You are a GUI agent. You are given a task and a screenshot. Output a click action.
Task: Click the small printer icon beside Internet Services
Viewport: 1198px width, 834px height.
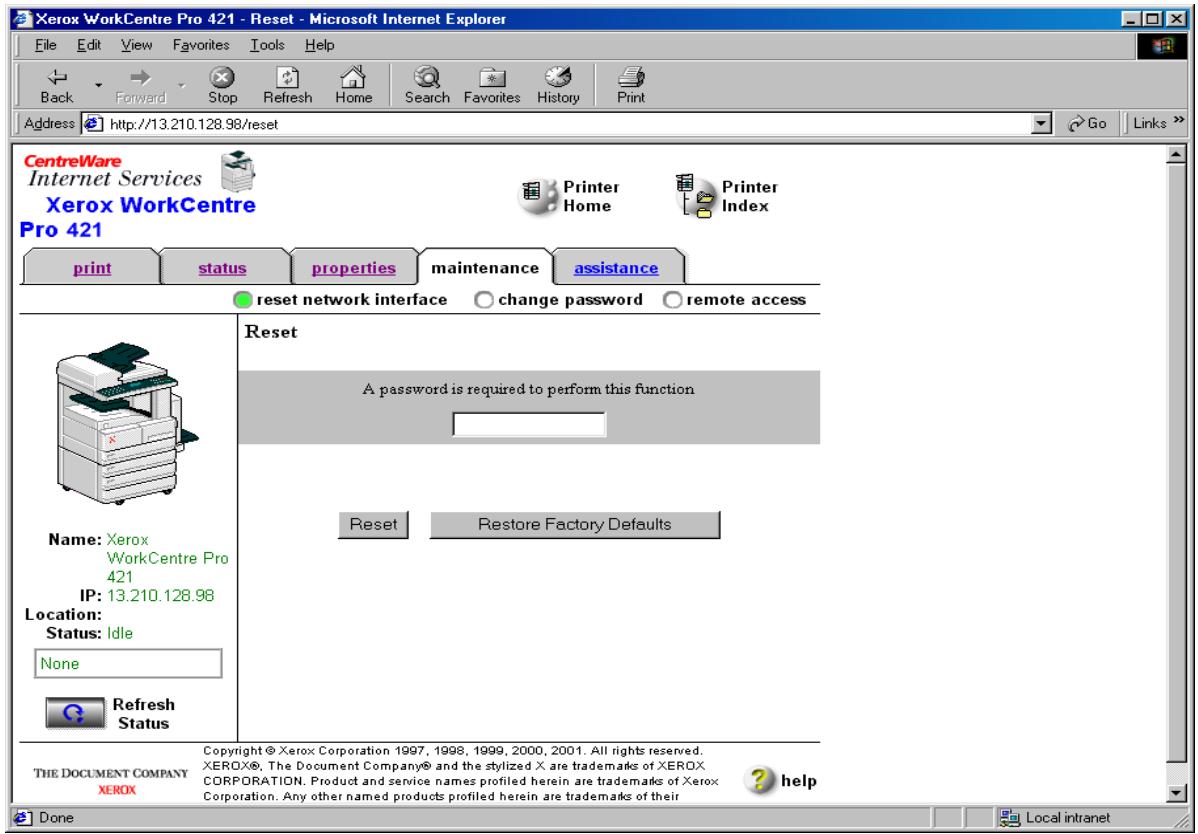(238, 171)
